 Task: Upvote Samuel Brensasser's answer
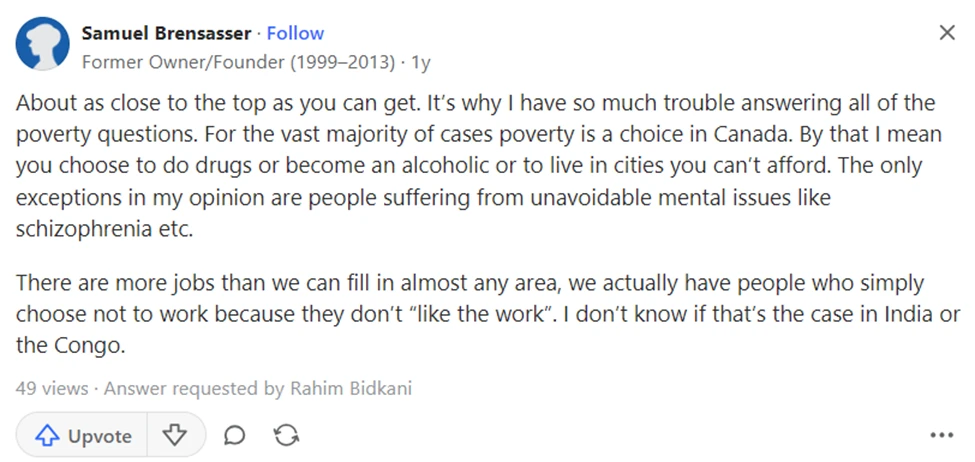82,435
